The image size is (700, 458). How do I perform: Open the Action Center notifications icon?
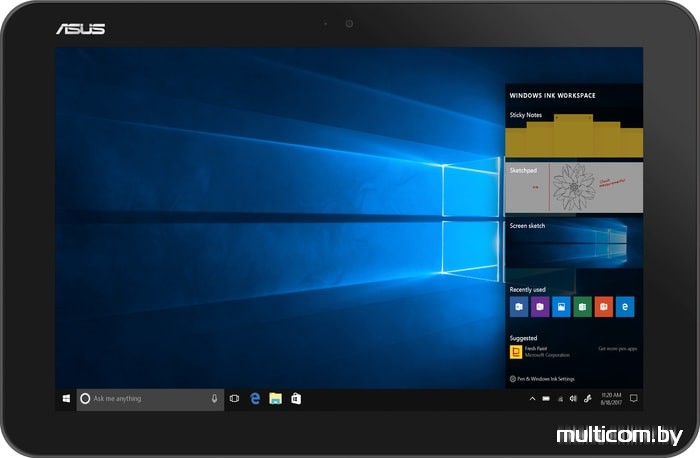633,398
